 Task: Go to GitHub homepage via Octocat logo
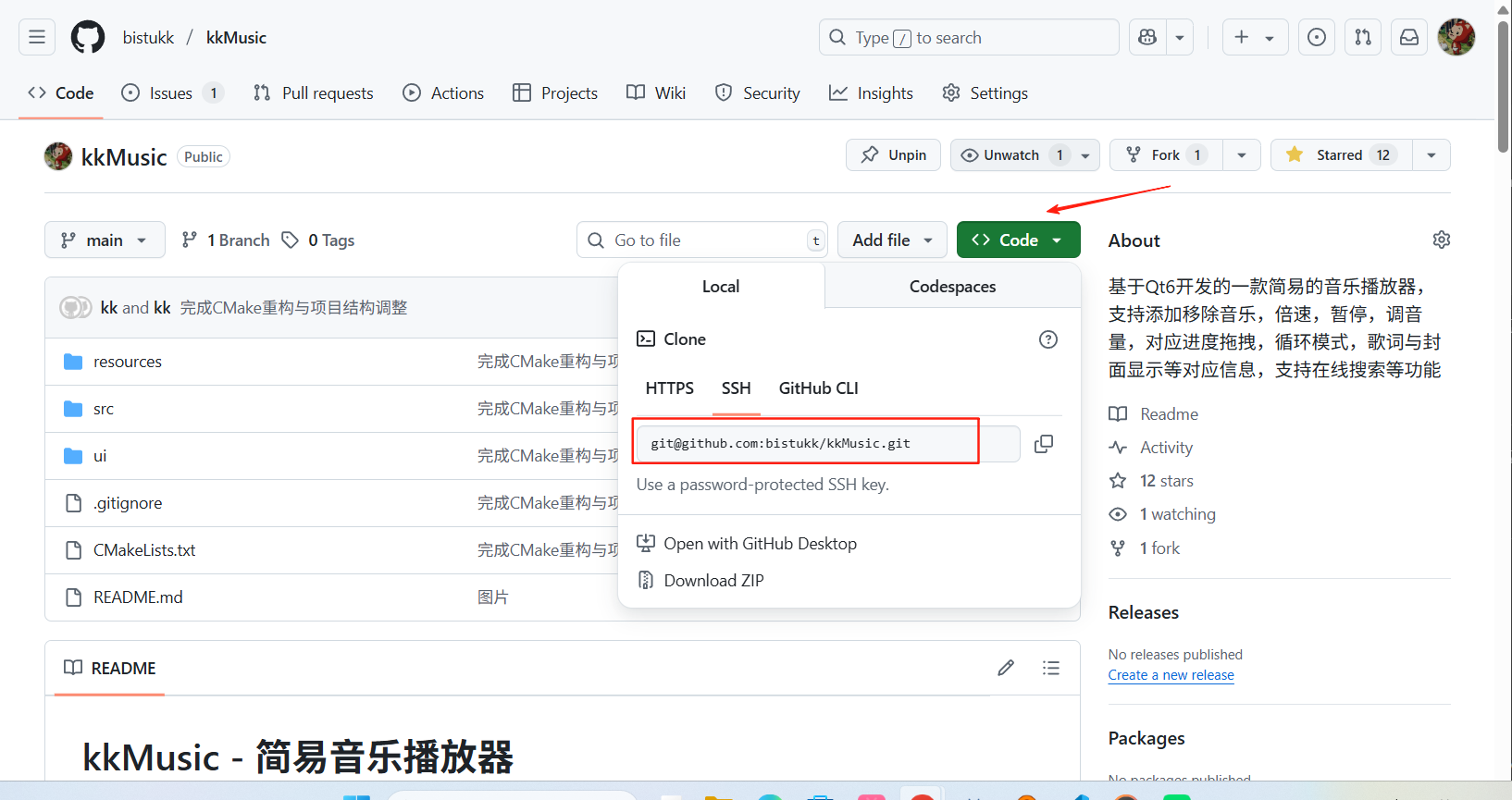[x=88, y=37]
